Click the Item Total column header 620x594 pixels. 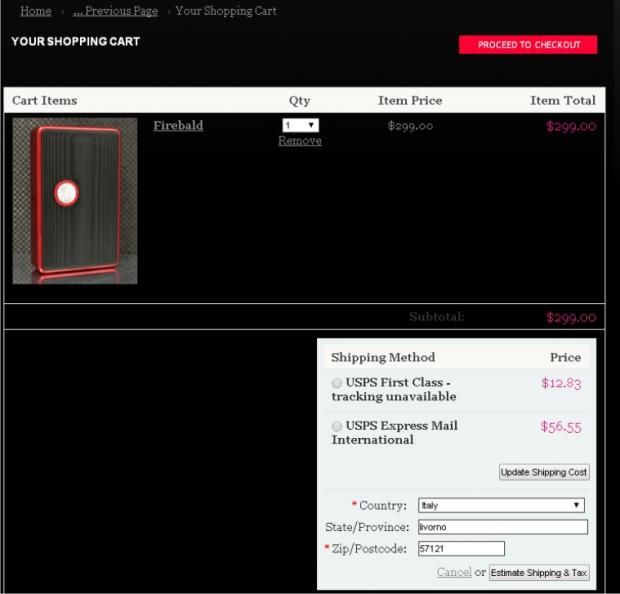click(563, 100)
